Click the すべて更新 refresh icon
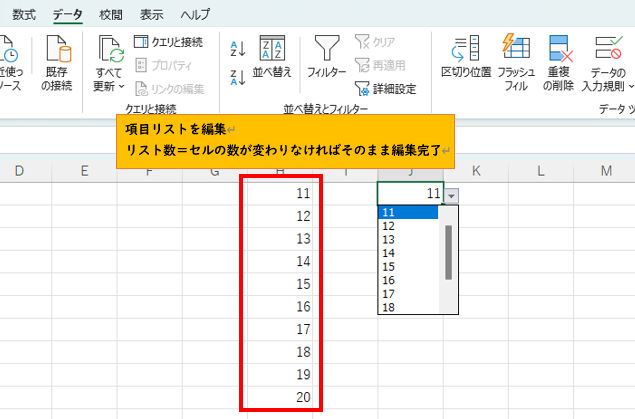Screen dimensions: 635x419 point(110,49)
